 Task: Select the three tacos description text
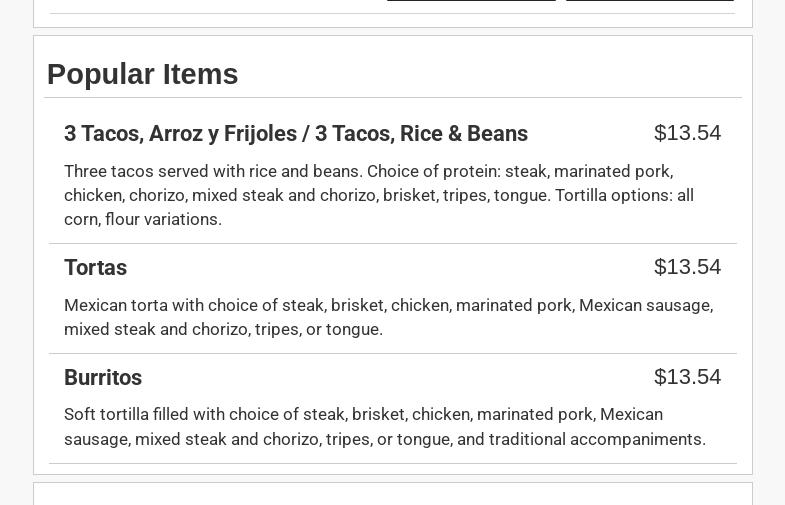[378, 195]
